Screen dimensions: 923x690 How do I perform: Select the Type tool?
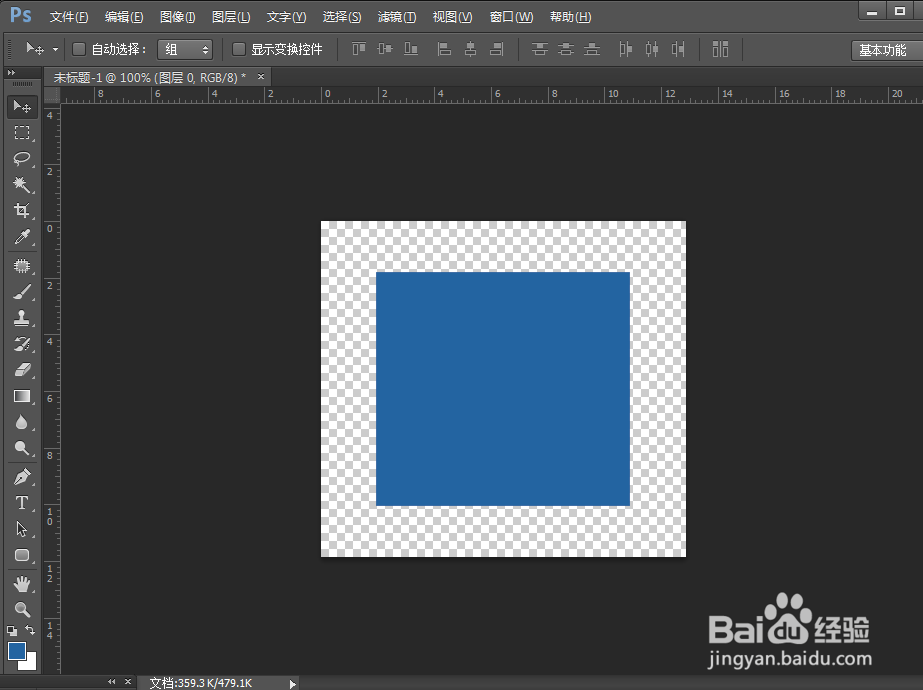(22, 503)
